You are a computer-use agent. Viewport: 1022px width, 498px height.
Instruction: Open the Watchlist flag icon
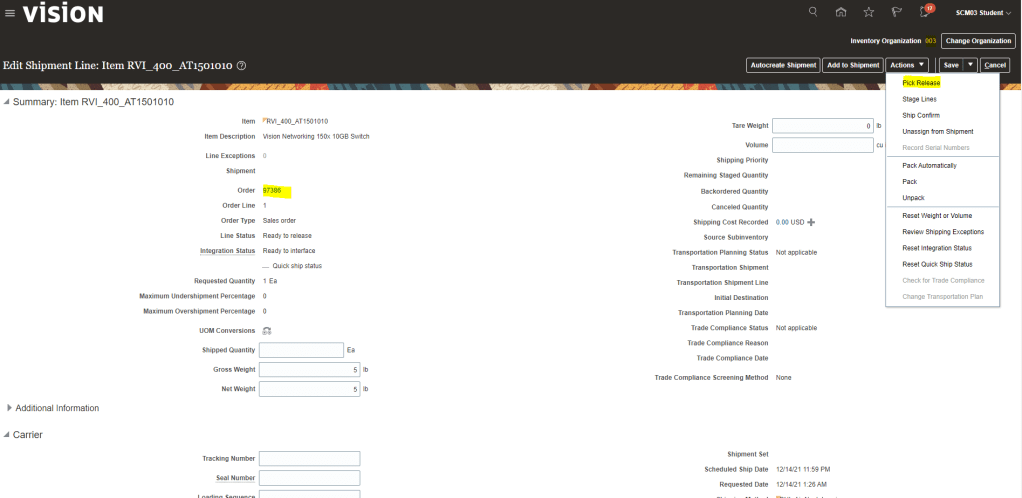pyautogui.click(x=896, y=13)
